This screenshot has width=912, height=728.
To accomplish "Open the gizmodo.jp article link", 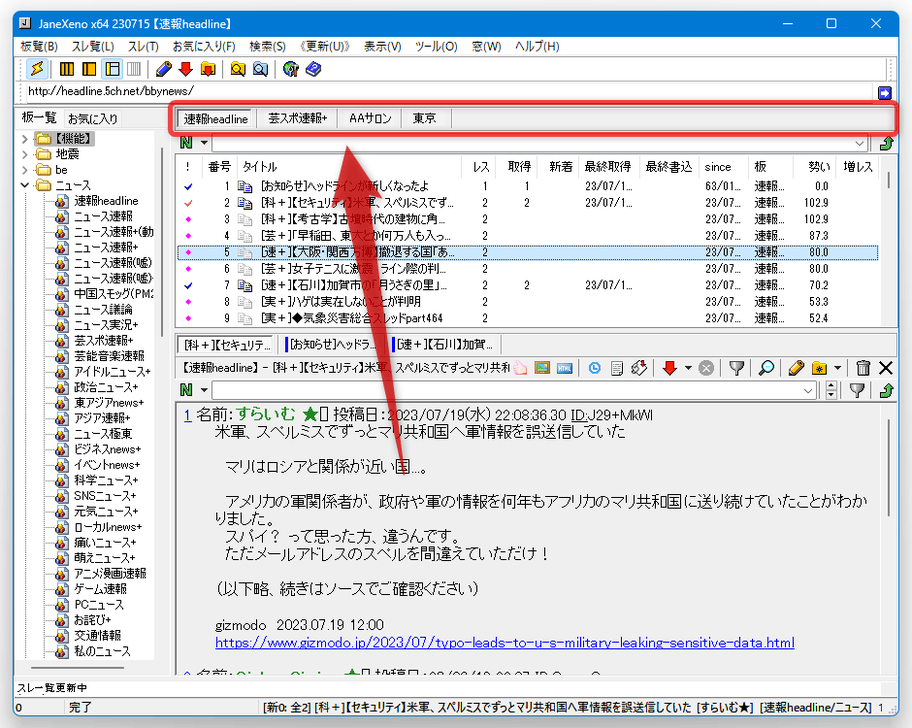I will coord(505,643).
